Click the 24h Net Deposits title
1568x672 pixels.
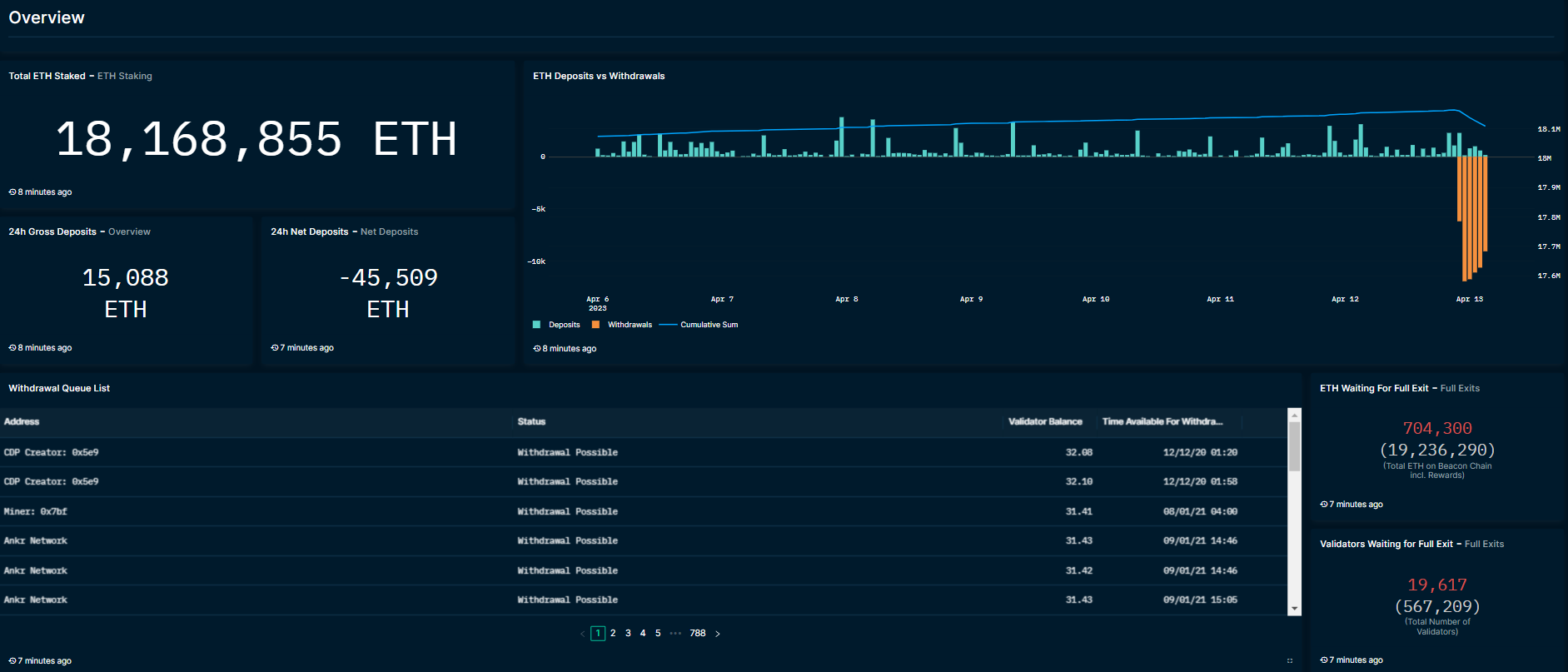pos(310,231)
